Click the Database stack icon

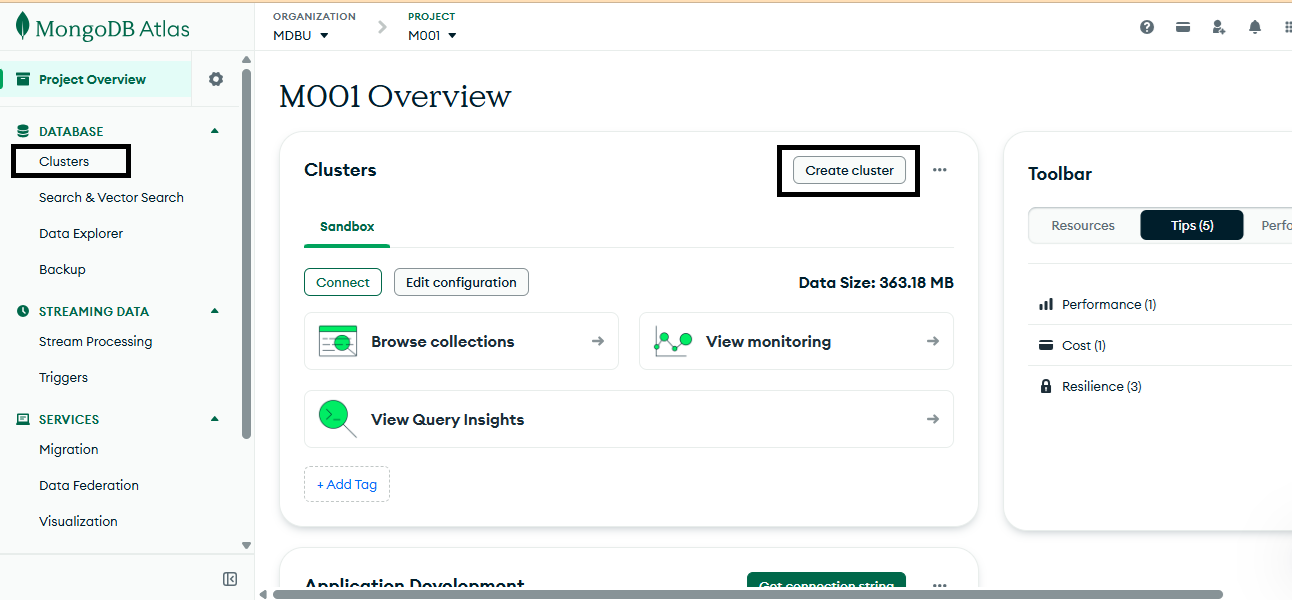click(23, 131)
